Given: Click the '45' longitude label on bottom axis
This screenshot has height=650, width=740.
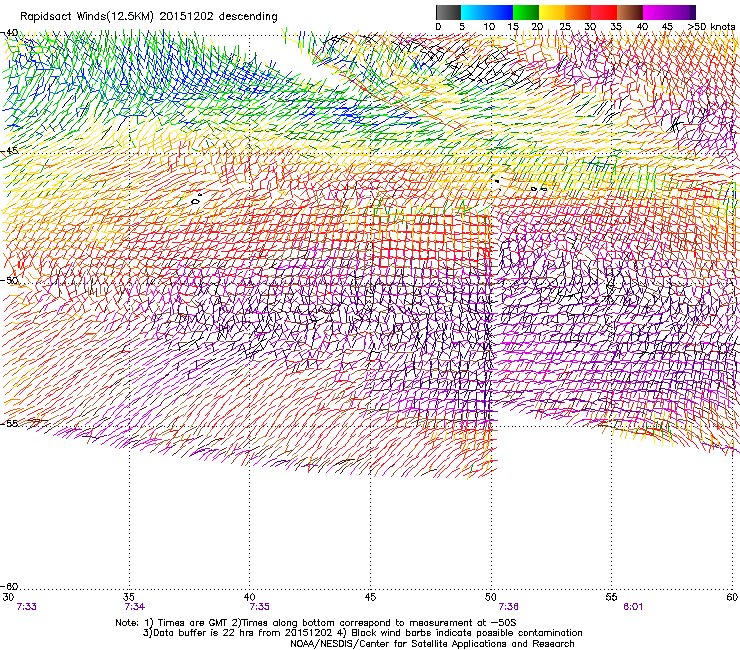Looking at the screenshot, I should 370,597.
